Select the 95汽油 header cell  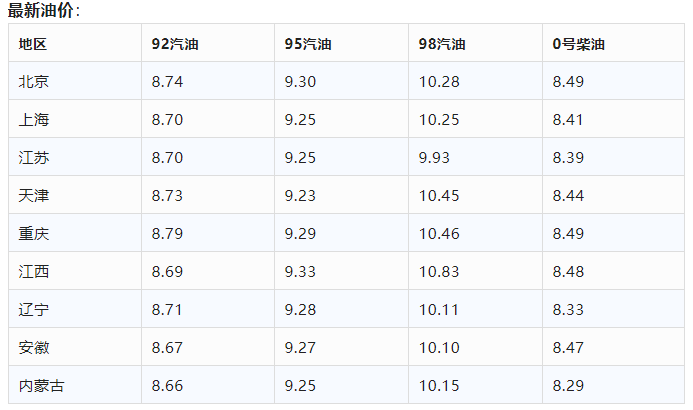308,44
